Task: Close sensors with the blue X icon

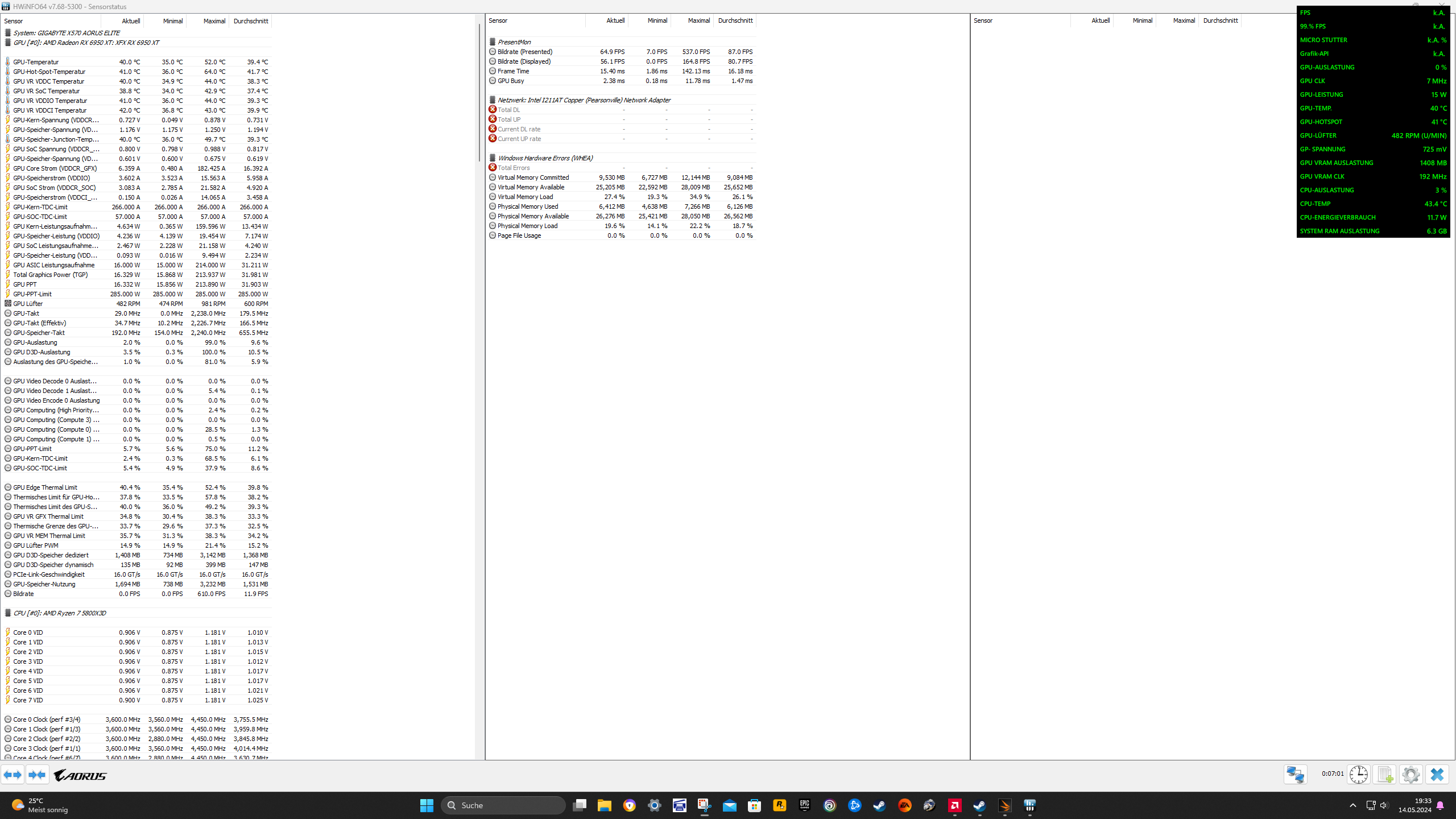Action: click(x=1437, y=775)
